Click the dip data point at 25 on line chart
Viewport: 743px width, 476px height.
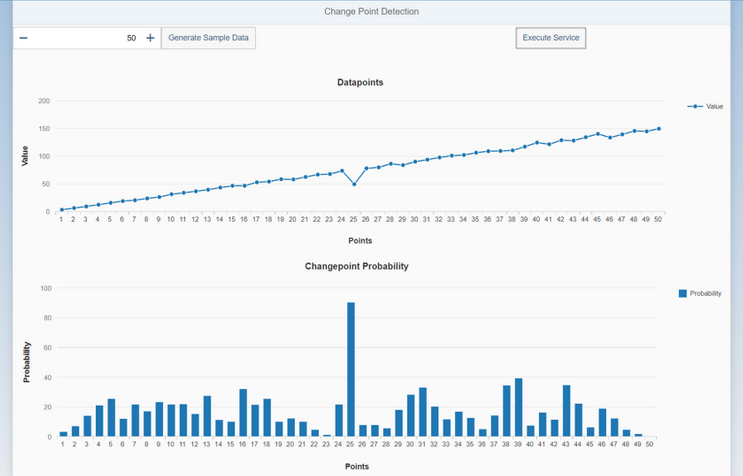(354, 184)
